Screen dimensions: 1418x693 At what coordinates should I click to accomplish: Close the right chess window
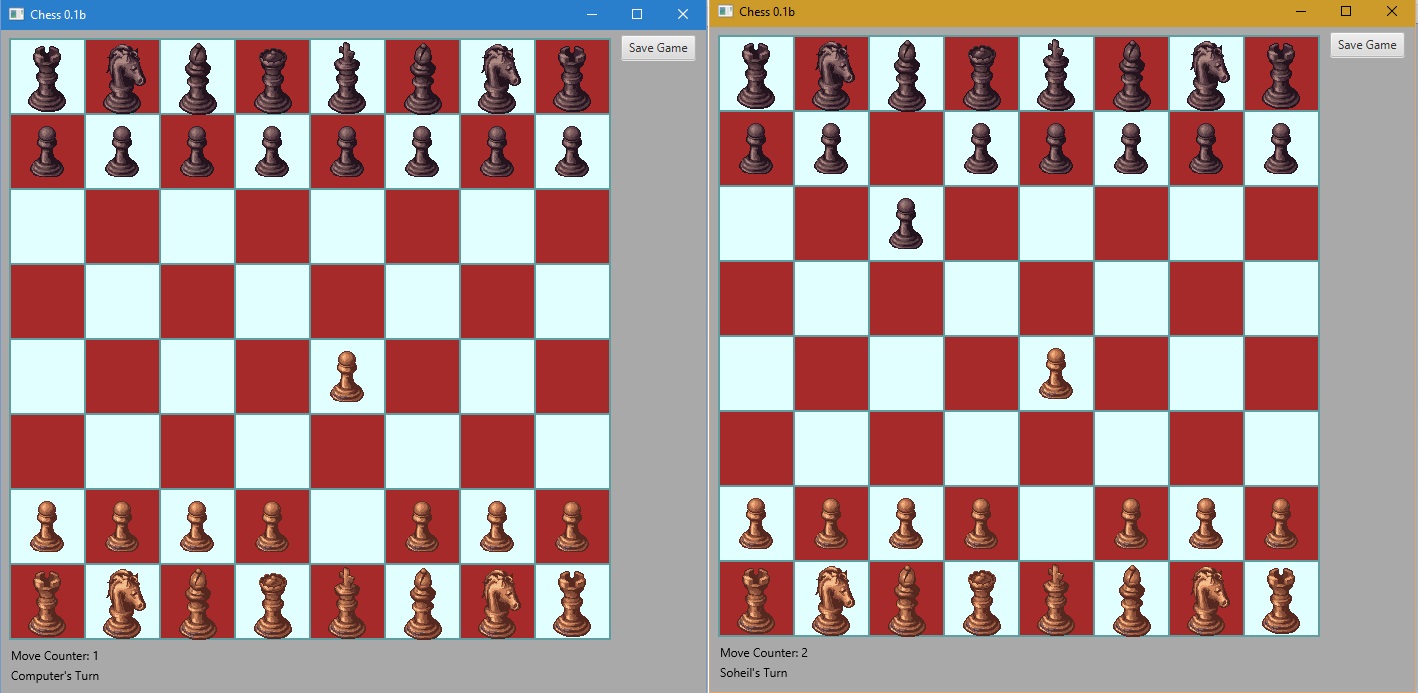pos(1392,11)
